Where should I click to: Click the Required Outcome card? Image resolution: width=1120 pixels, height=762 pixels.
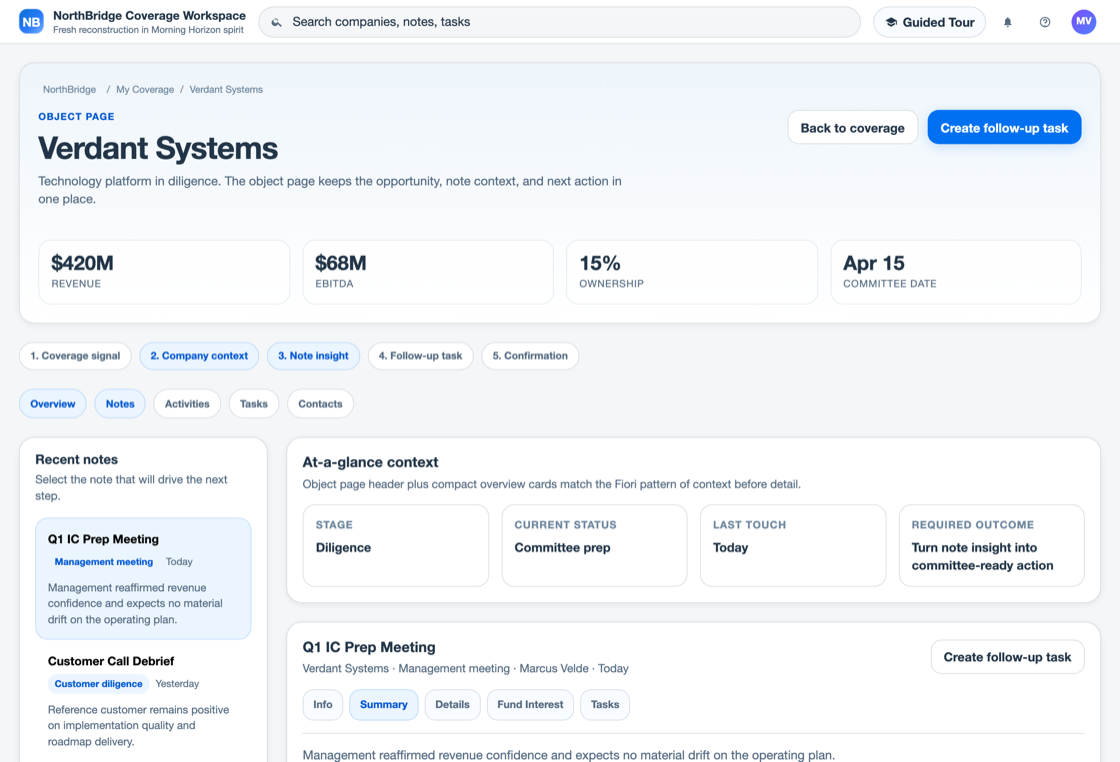click(991, 546)
